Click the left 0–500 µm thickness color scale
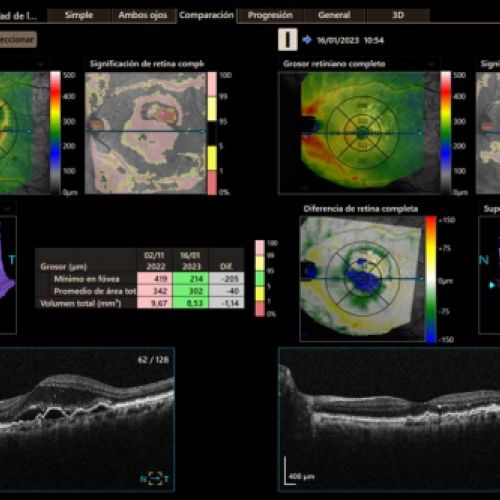500x500 pixels. (x=55, y=133)
